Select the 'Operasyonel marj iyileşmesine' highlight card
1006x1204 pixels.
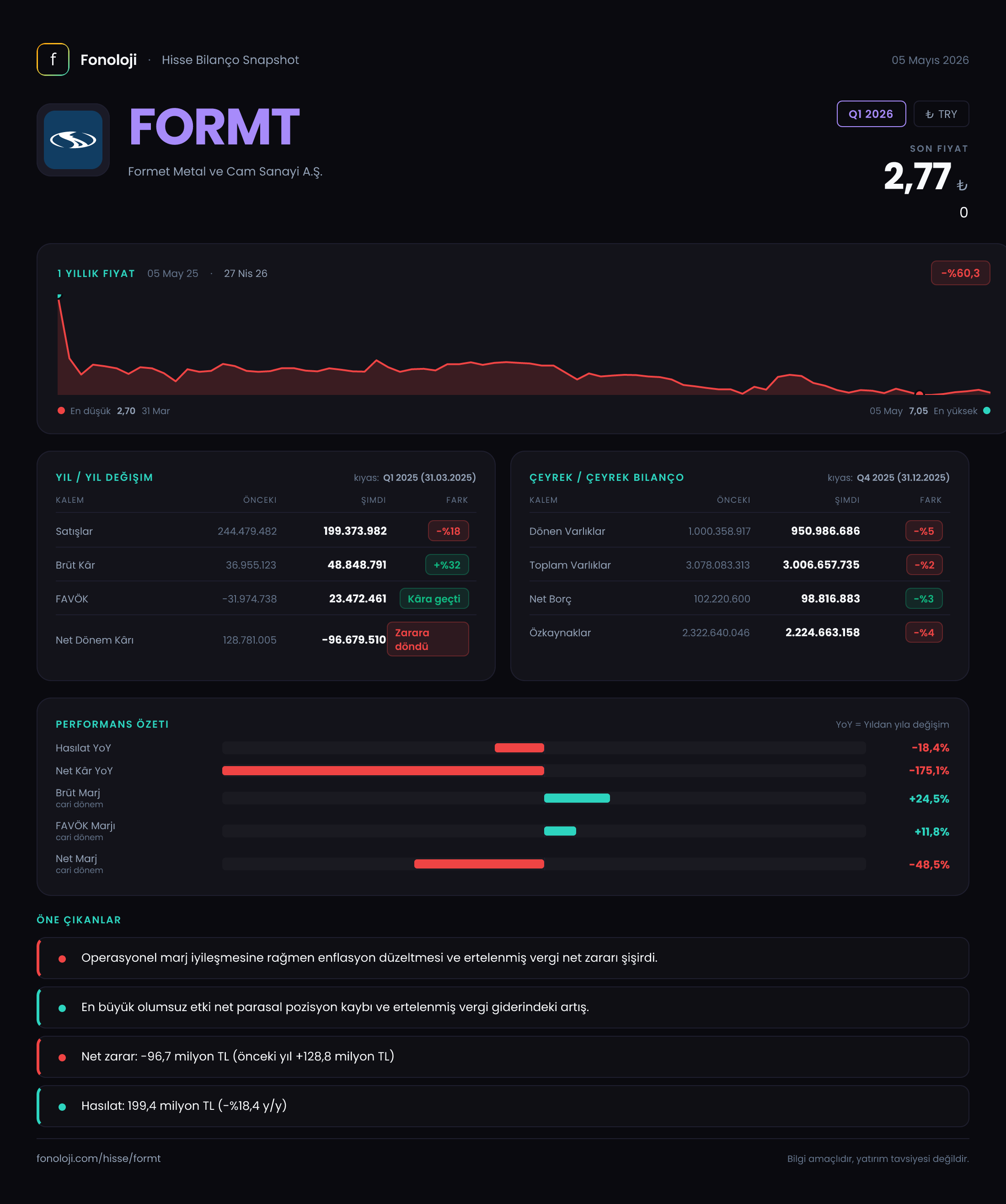503,958
